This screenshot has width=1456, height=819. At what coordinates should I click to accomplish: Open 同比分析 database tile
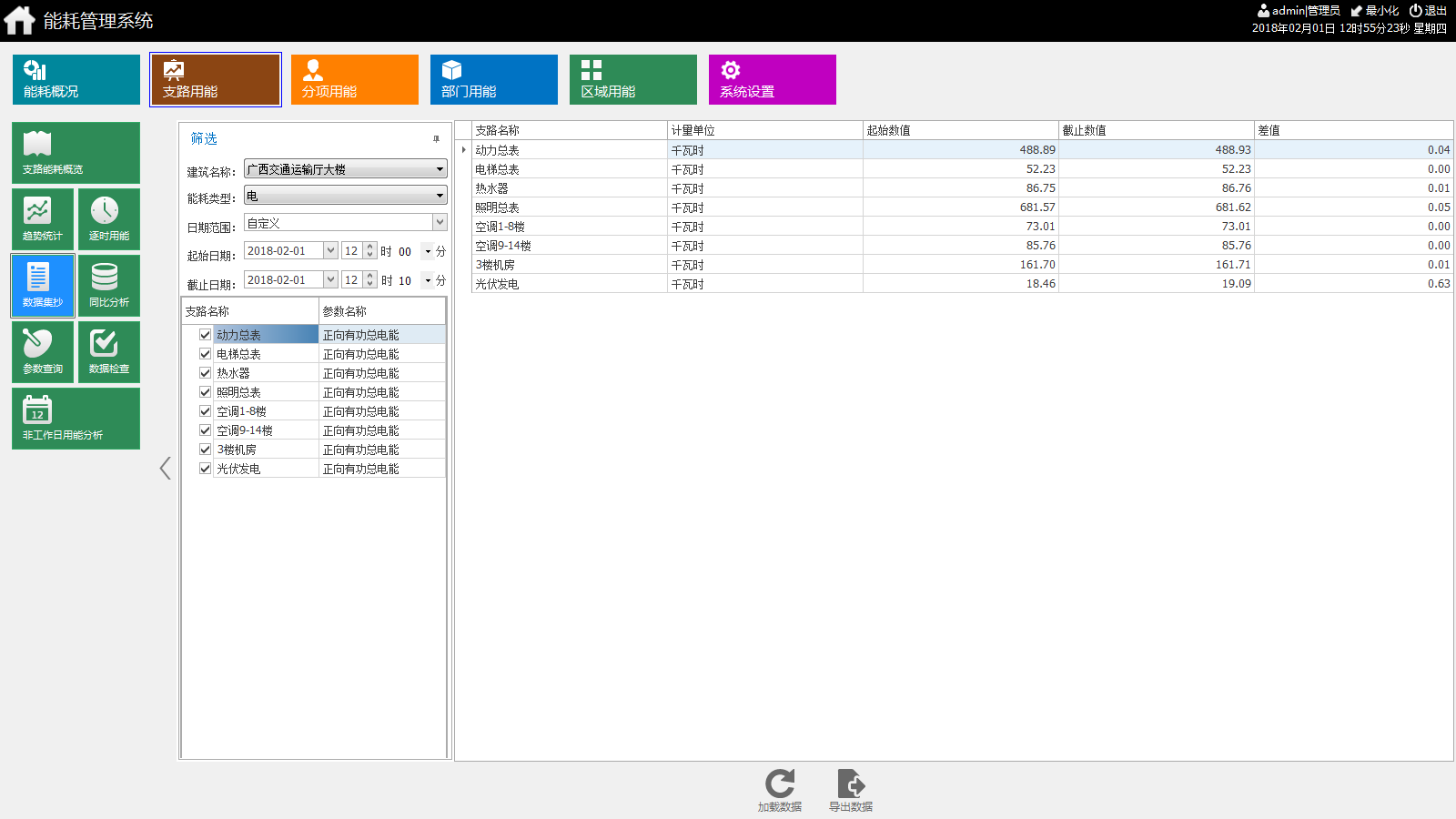pyautogui.click(x=109, y=286)
